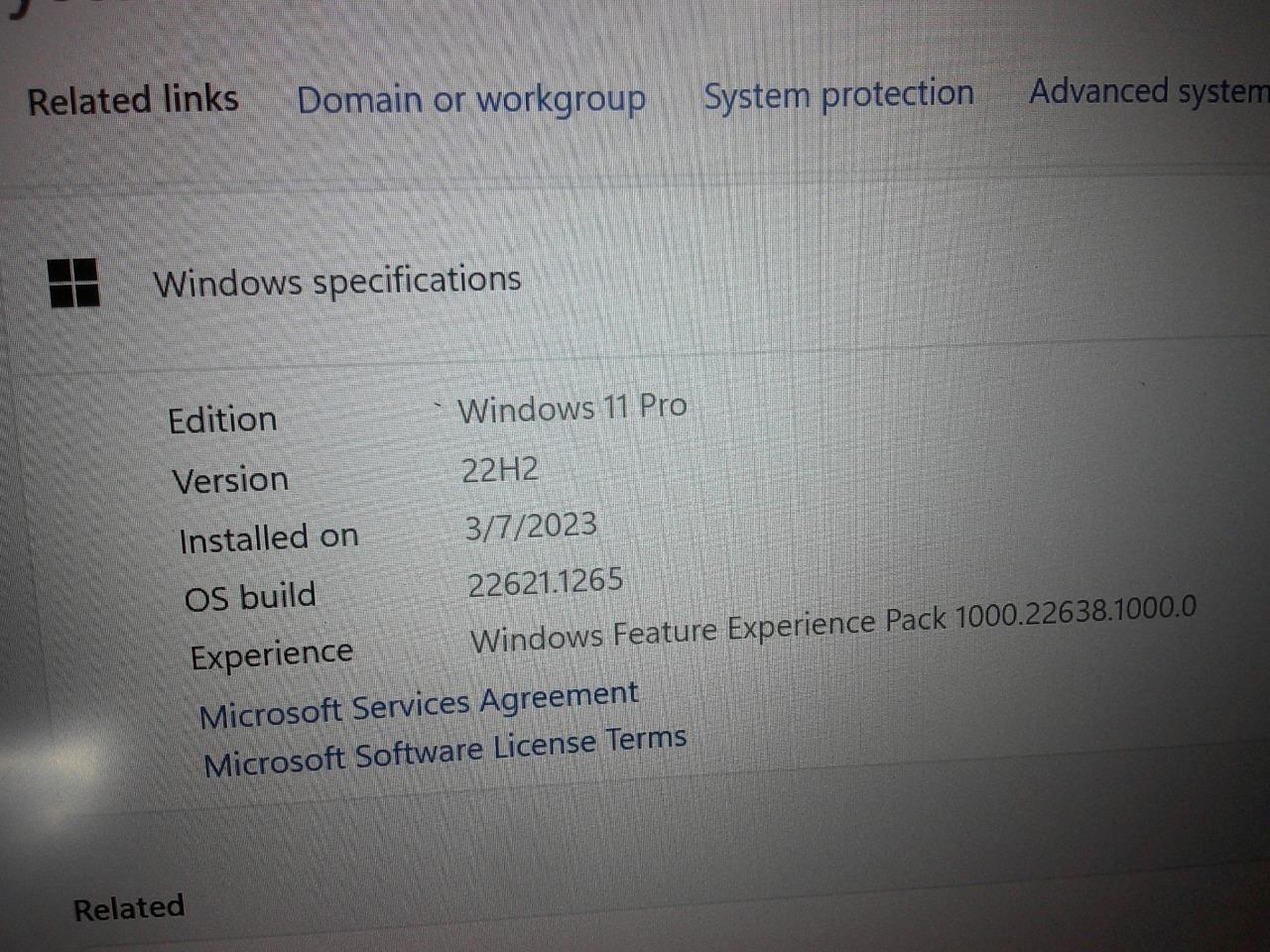
Task: Click the Version label
Action: 230,480
